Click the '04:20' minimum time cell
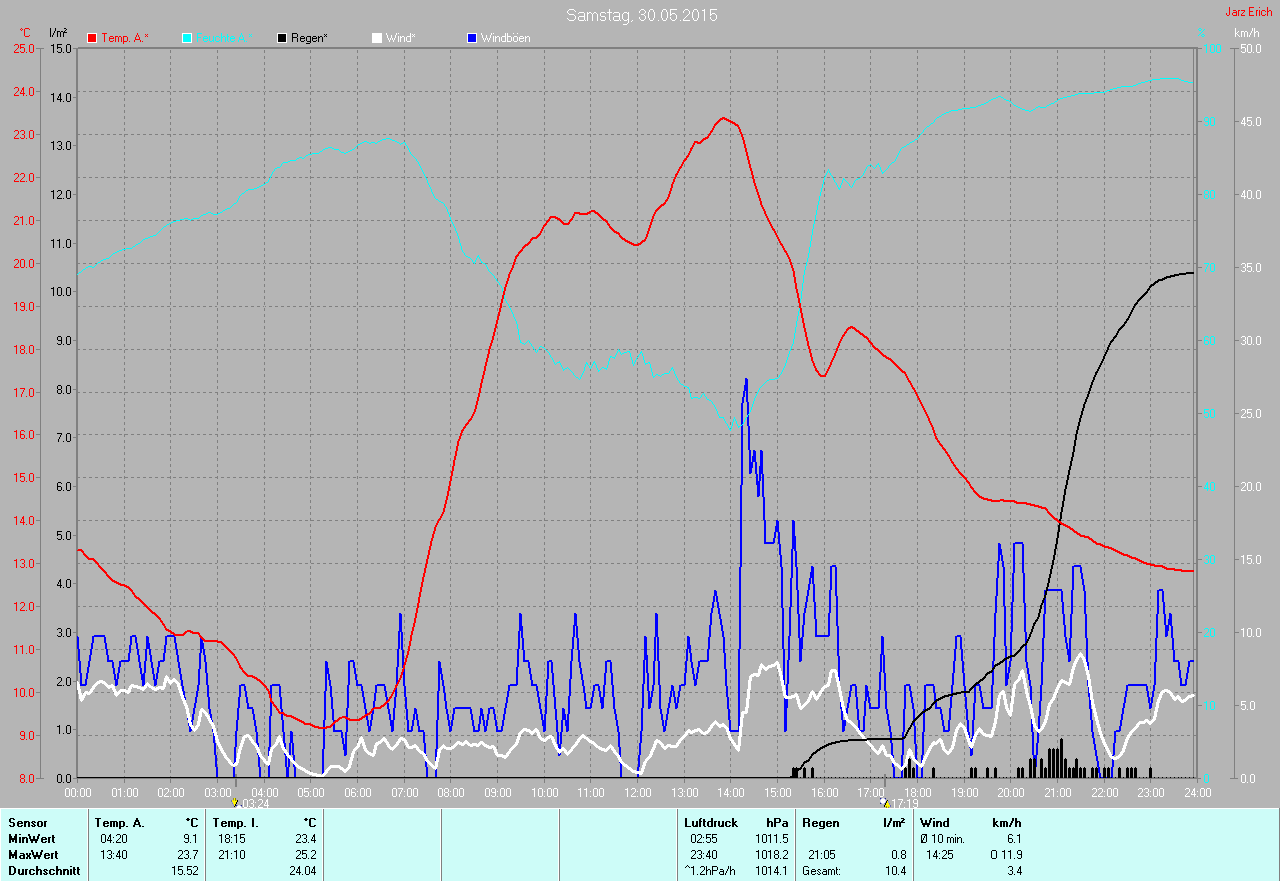Viewport: 1280px width, 881px height. tap(112, 839)
